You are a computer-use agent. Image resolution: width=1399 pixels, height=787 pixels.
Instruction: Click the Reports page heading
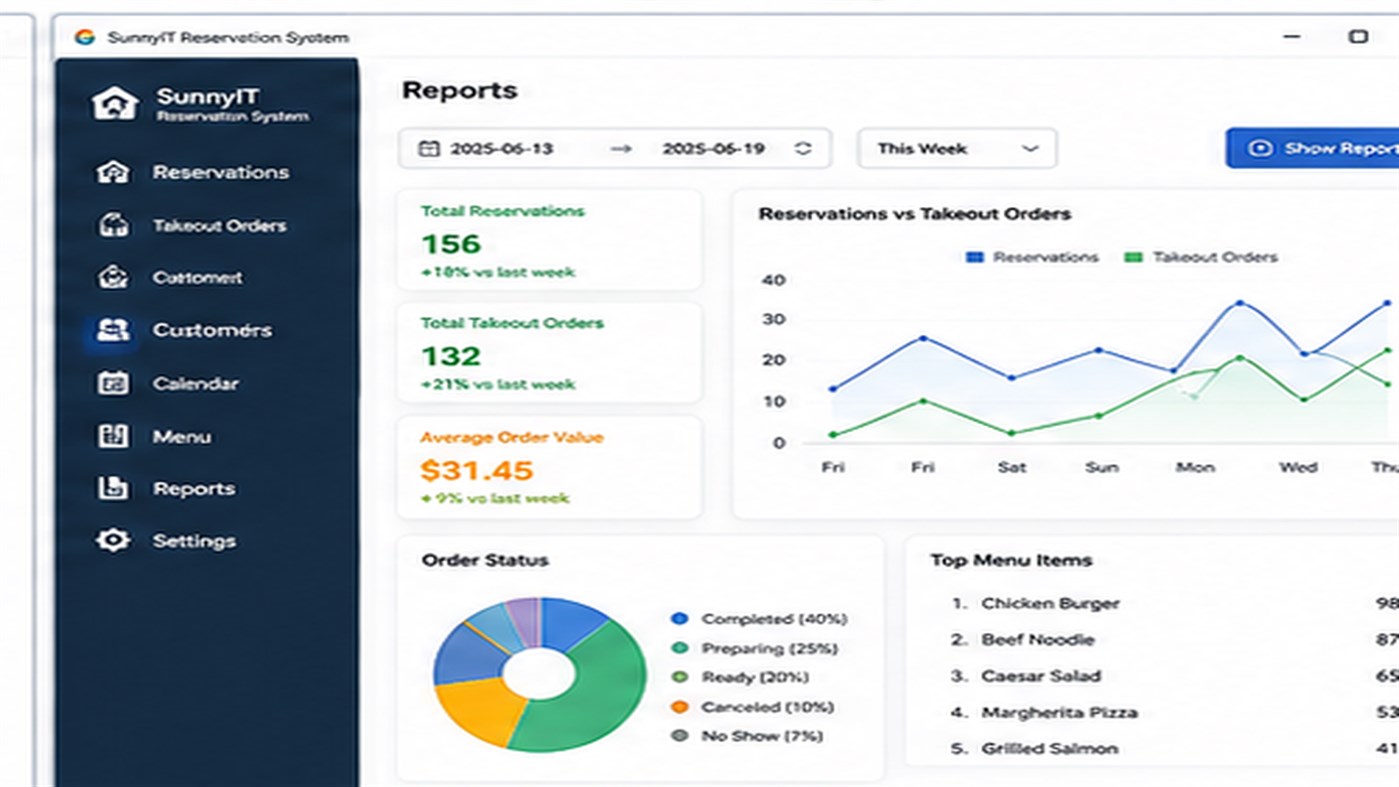pos(459,90)
